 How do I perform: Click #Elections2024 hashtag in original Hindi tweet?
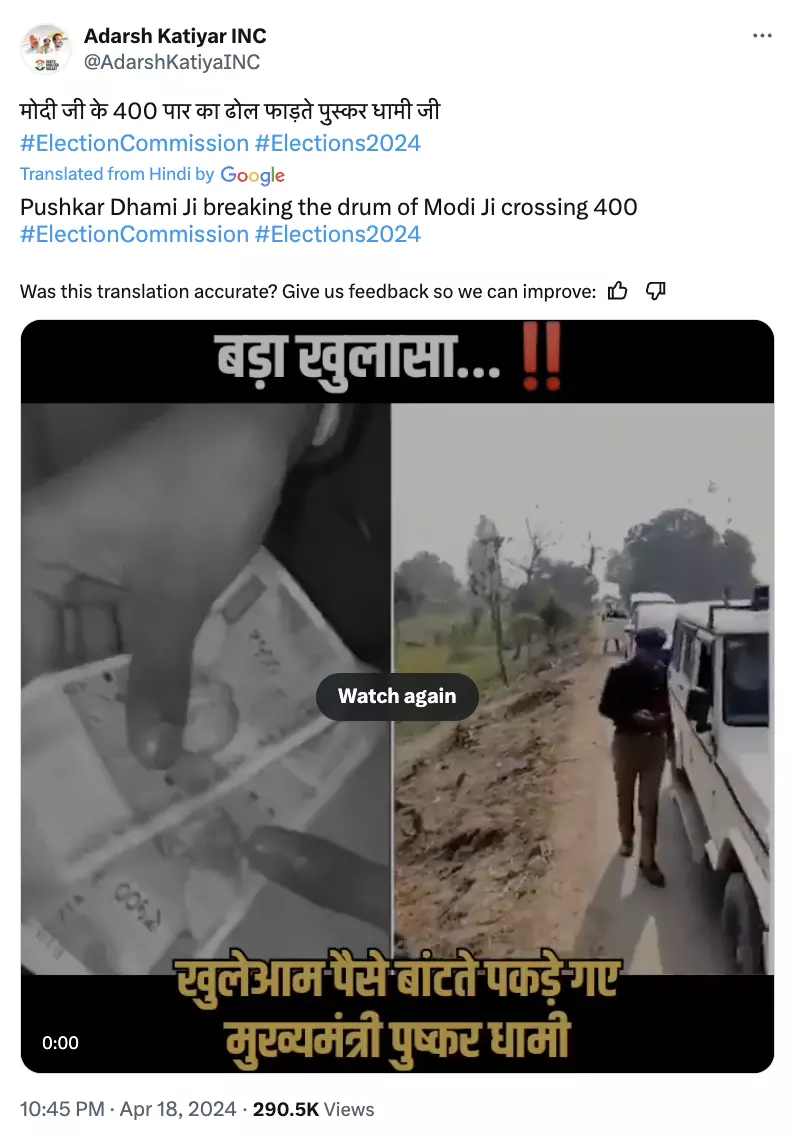pyautogui.click(x=338, y=143)
